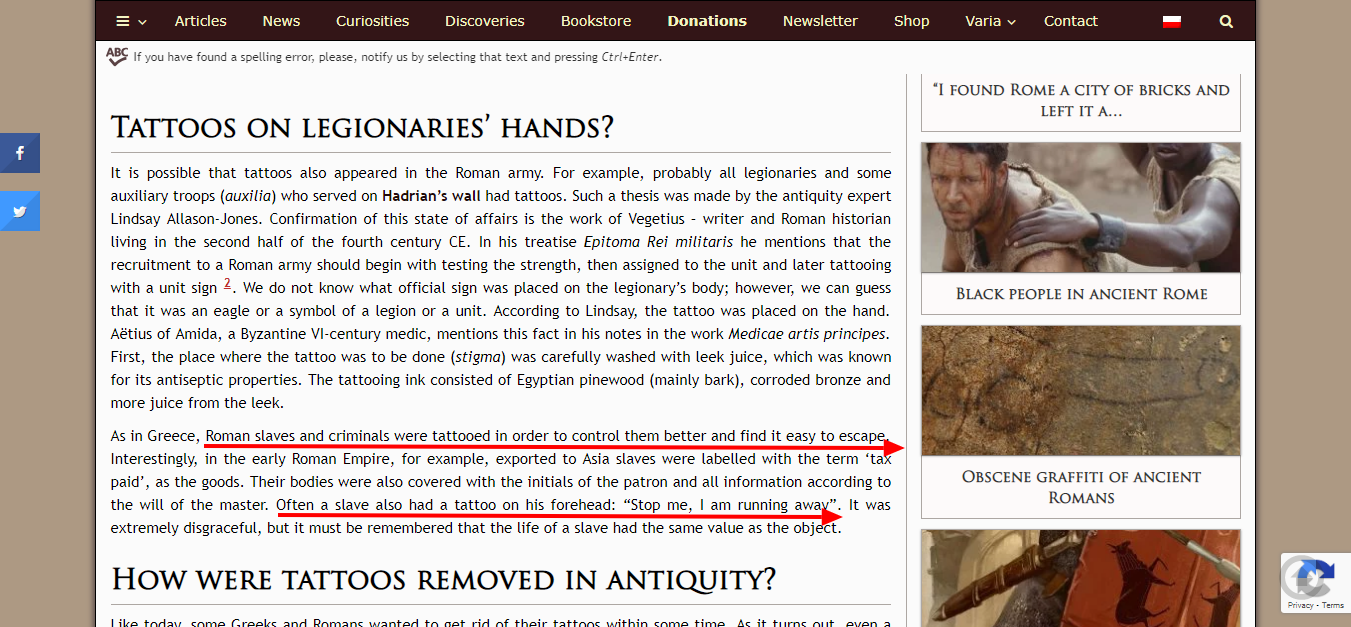Expand the Varia dropdown menu
Screen dimensions: 1351x627
(x=990, y=21)
